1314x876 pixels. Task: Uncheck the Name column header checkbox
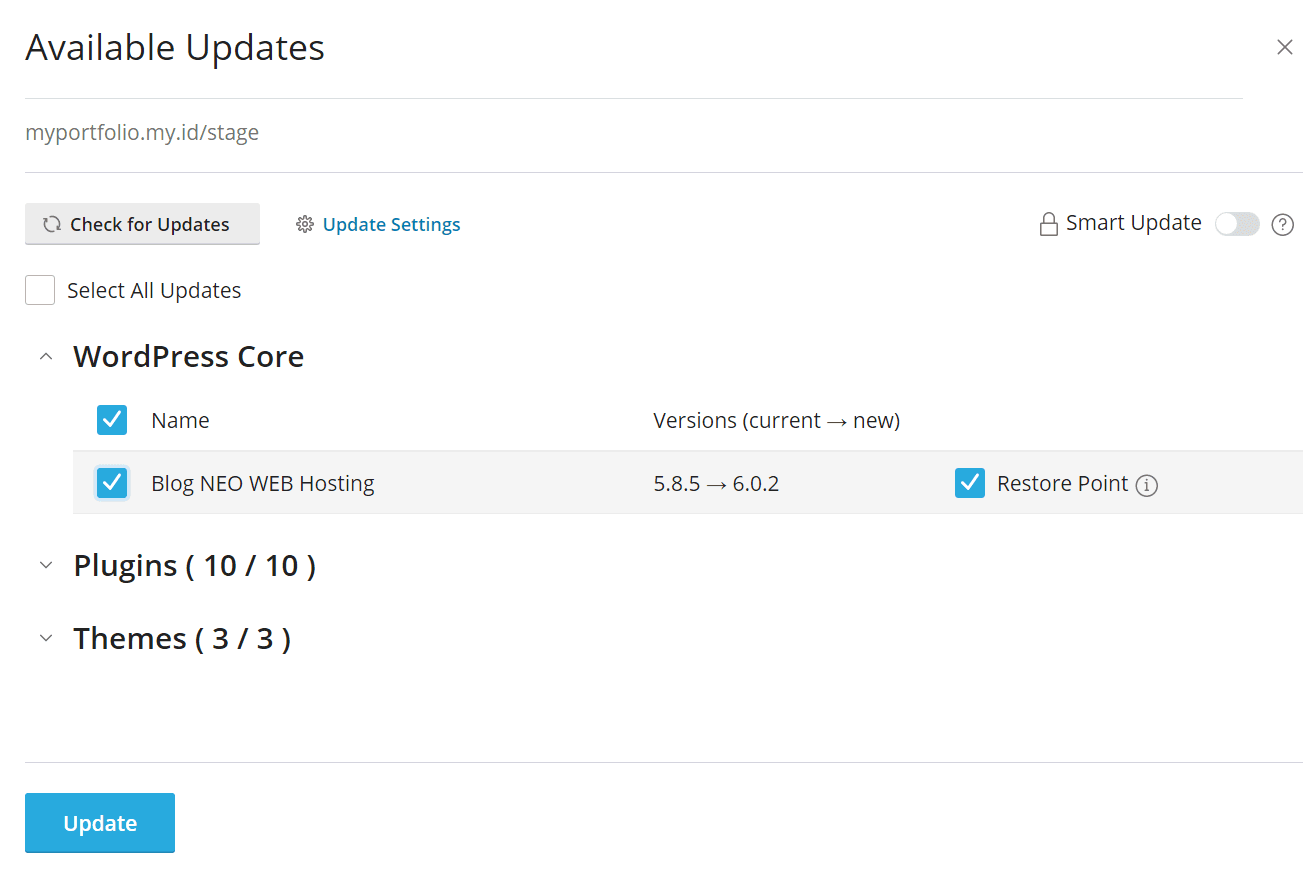[x=112, y=420]
